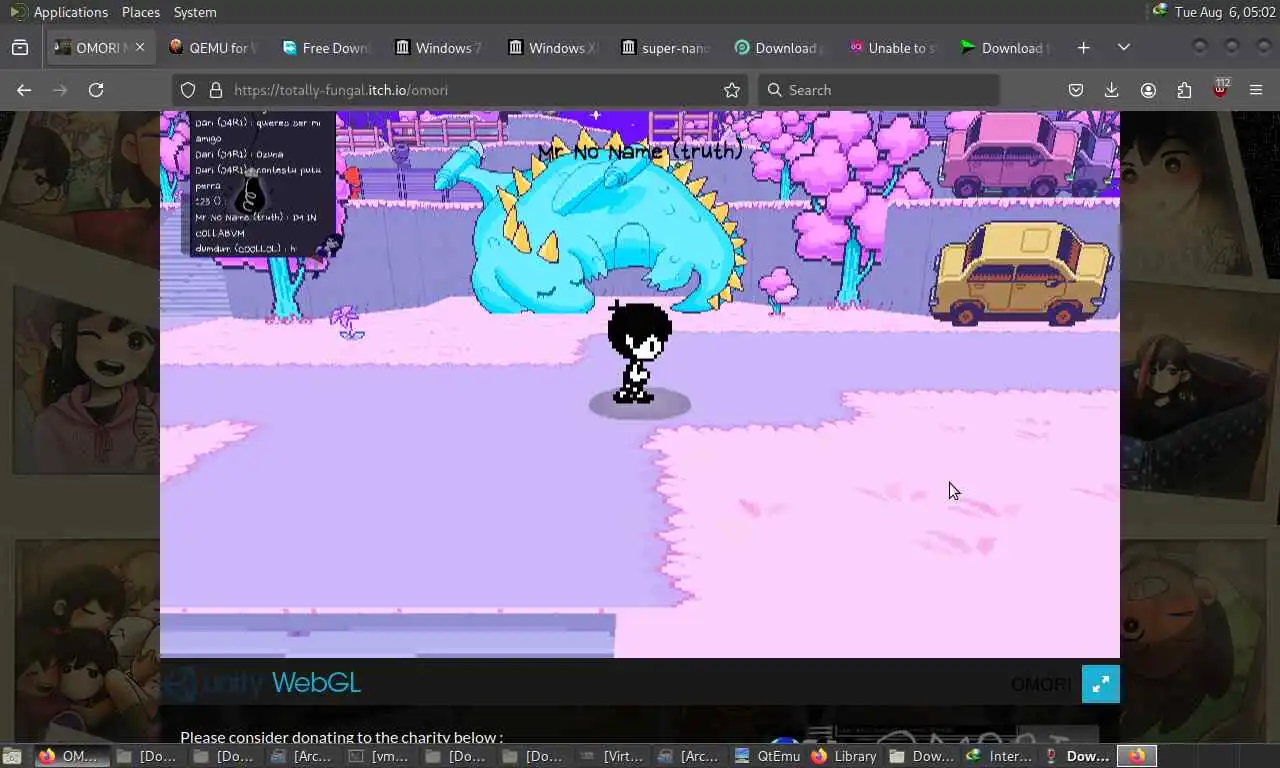Open the bold Dow... taskbar entry
The height and width of the screenshot is (768, 1280).
click(x=1076, y=756)
